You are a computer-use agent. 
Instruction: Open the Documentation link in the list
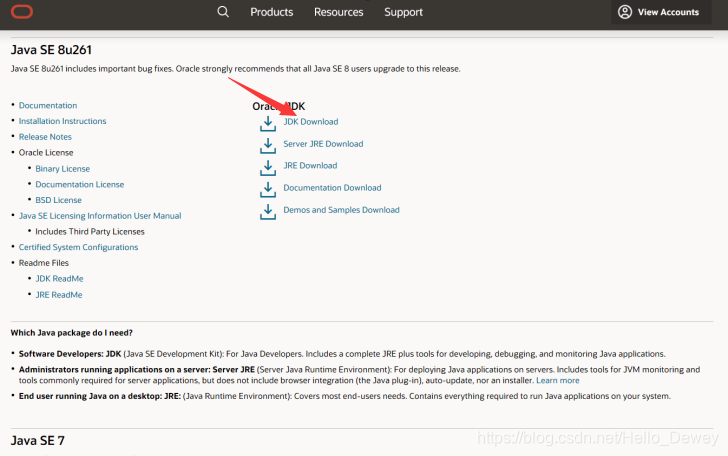coord(48,105)
